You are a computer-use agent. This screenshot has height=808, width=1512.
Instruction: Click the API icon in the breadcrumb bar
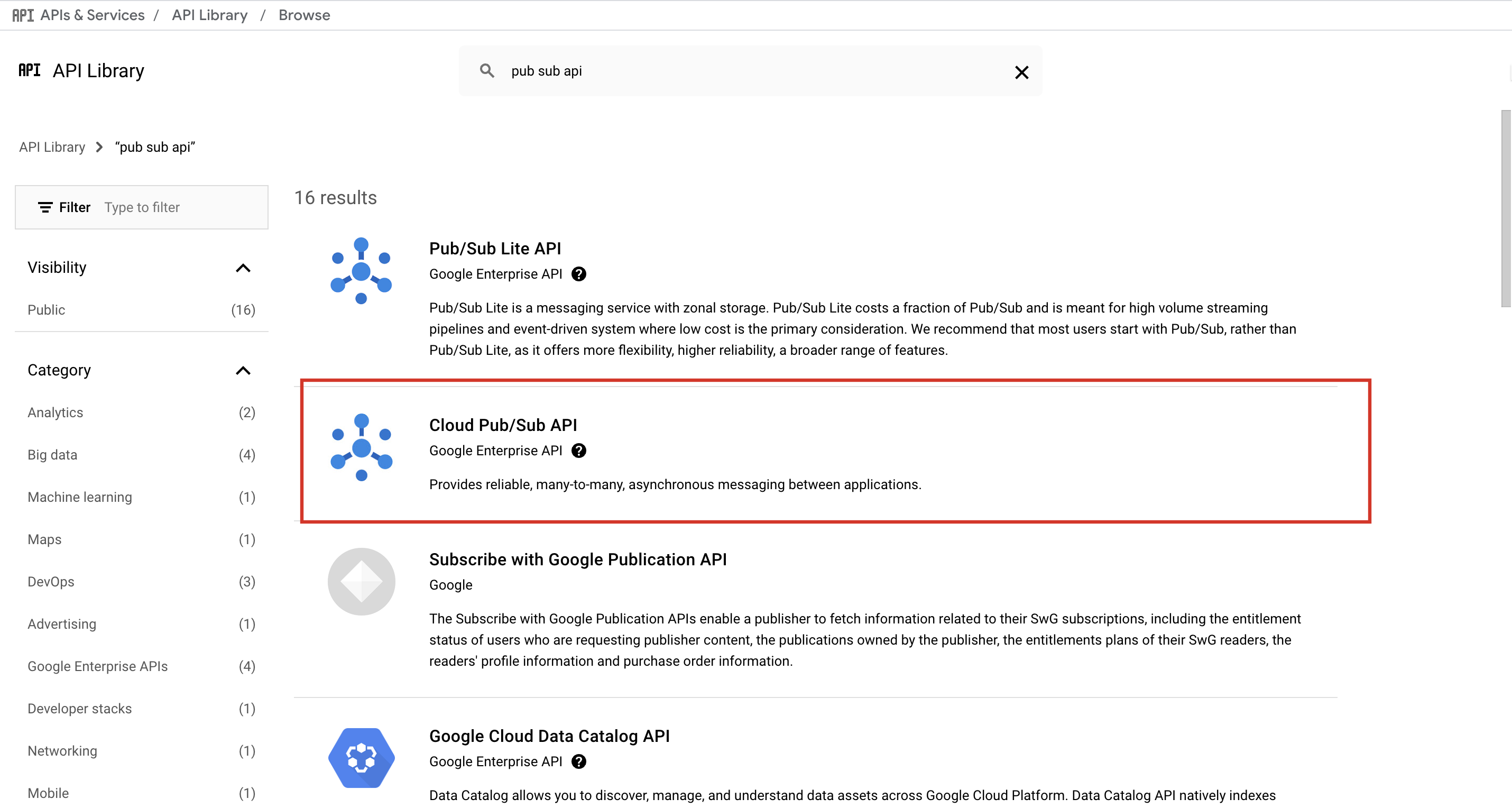[23, 15]
